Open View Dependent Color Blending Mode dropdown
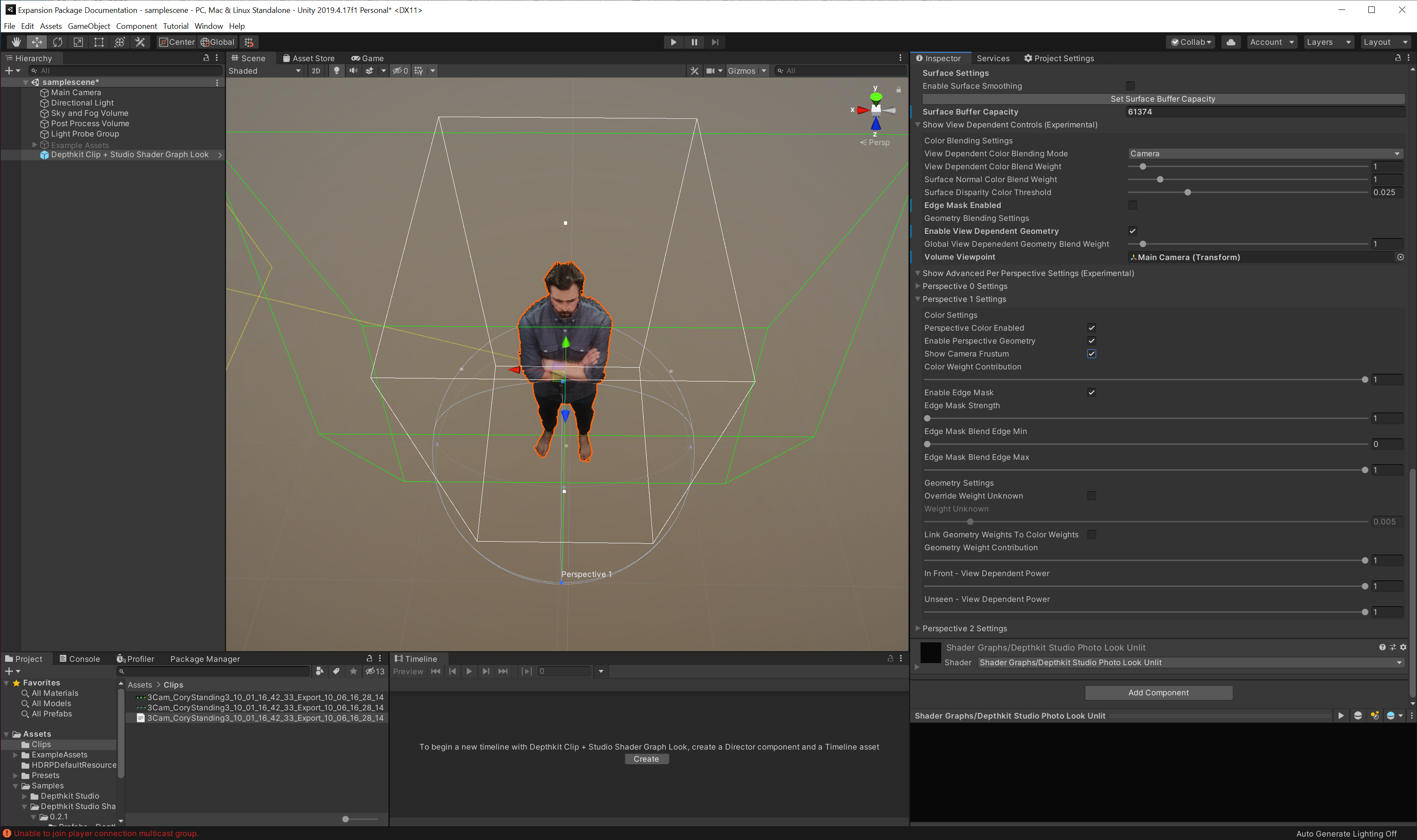The height and width of the screenshot is (840, 1417). point(1264,153)
